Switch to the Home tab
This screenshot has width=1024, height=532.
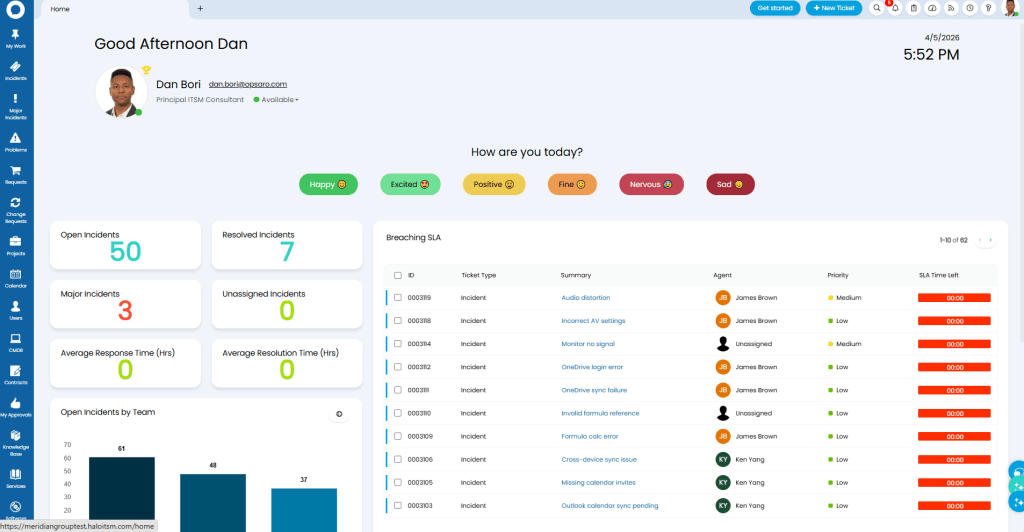point(61,8)
